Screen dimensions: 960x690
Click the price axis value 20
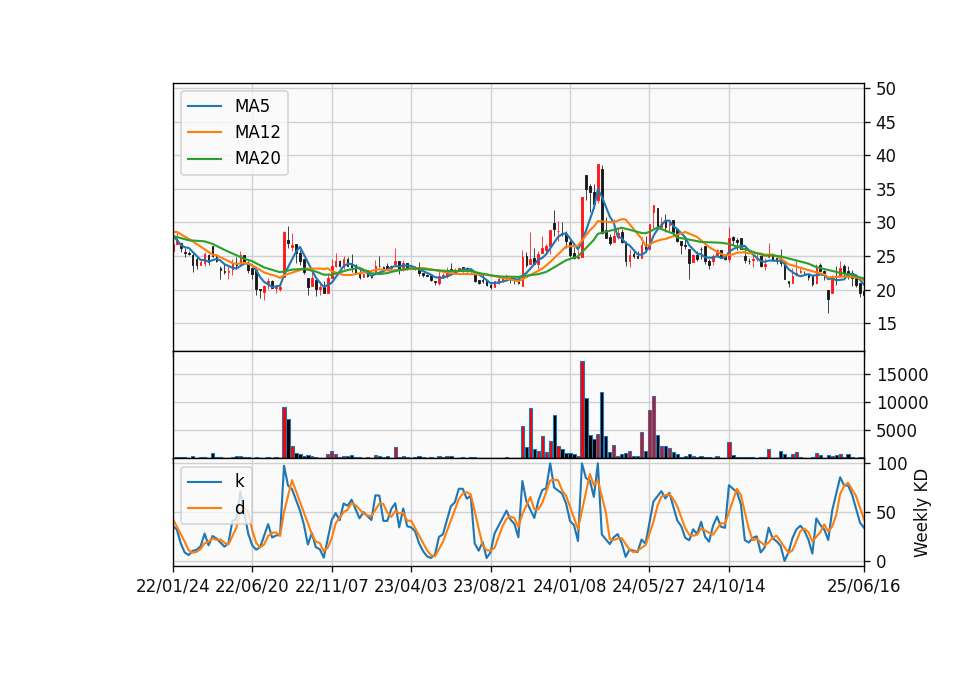coord(886,290)
